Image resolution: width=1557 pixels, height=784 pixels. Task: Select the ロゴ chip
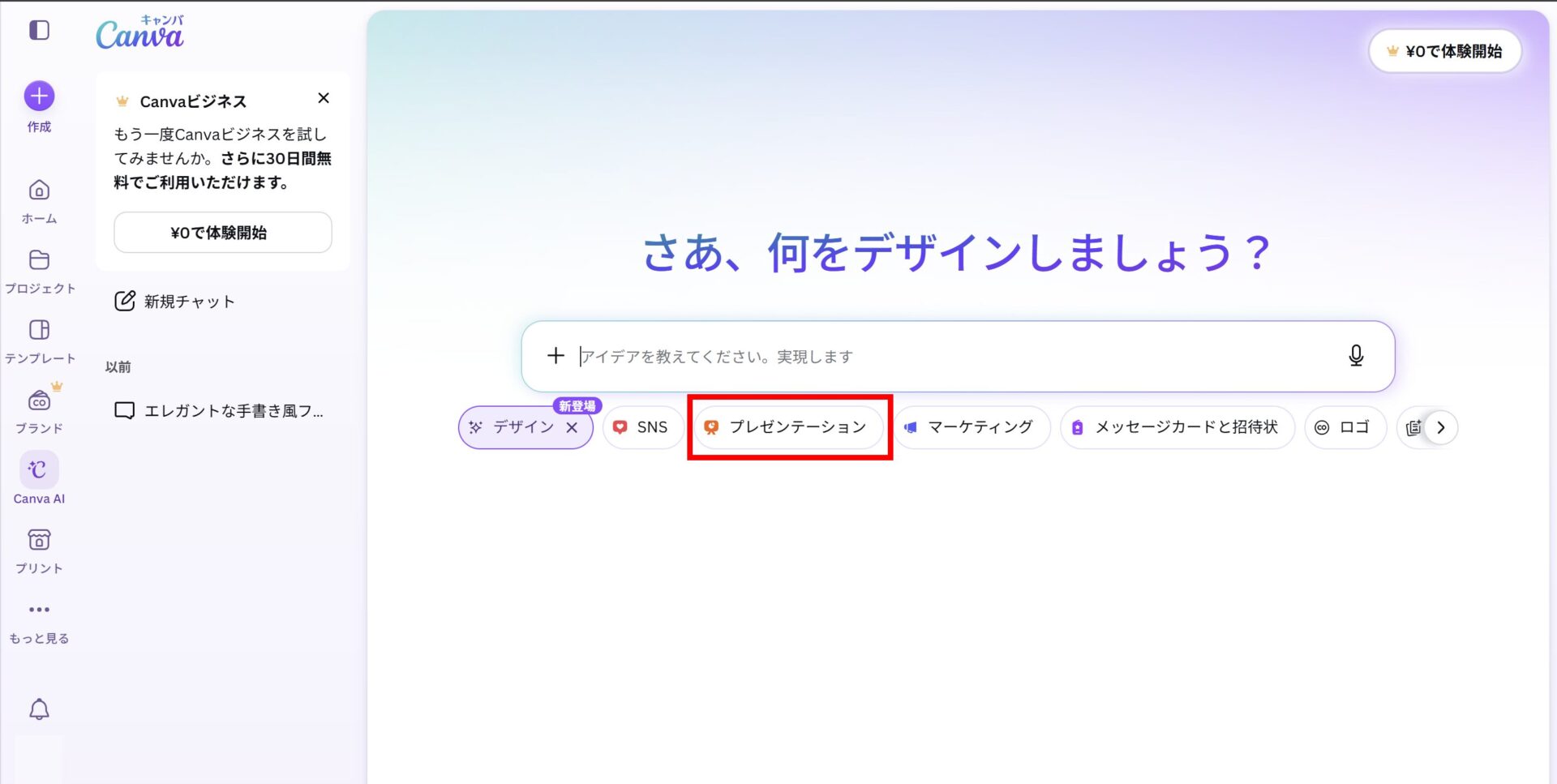click(1345, 427)
